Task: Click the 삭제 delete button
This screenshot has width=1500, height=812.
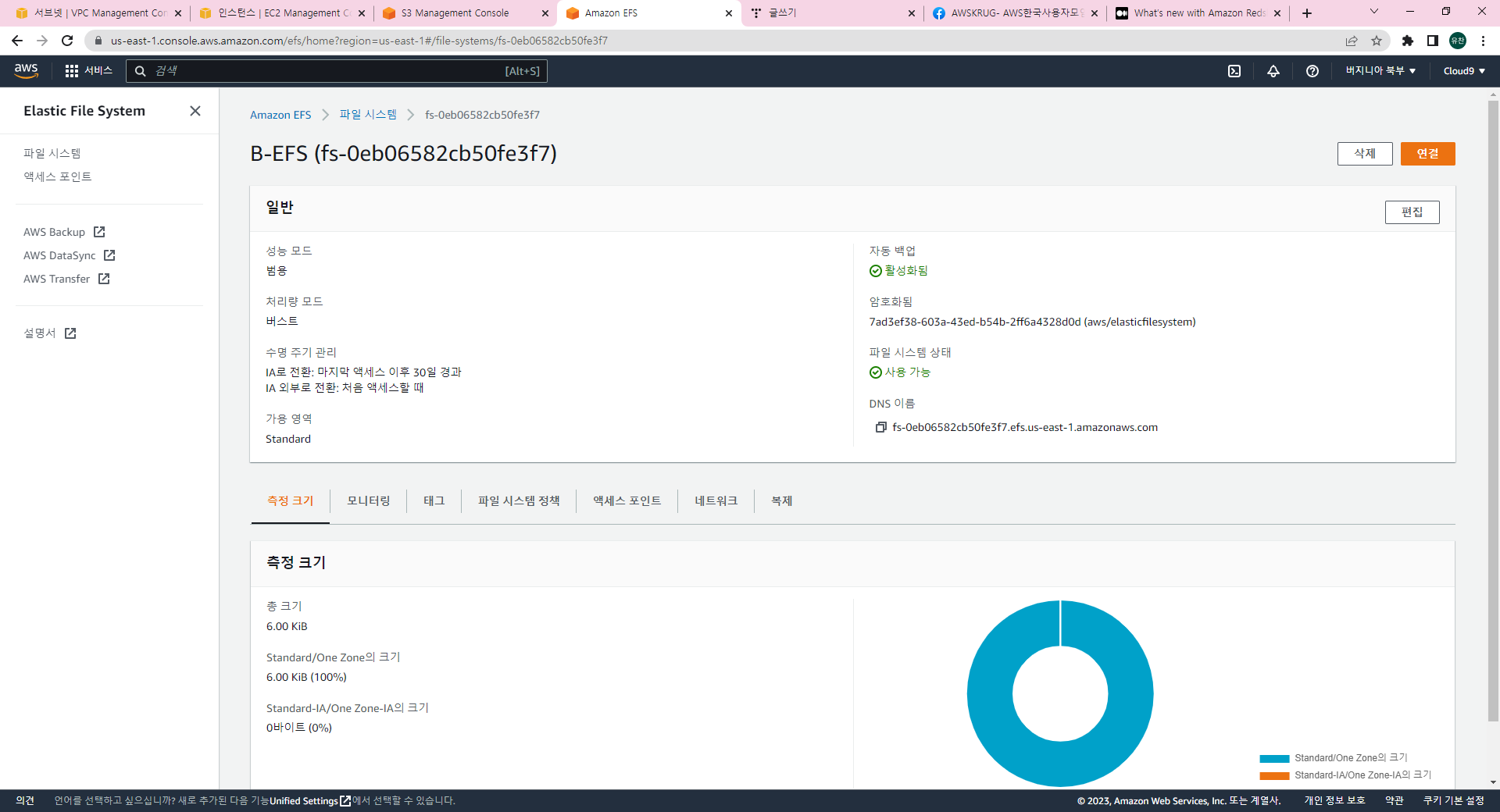Action: point(1365,154)
